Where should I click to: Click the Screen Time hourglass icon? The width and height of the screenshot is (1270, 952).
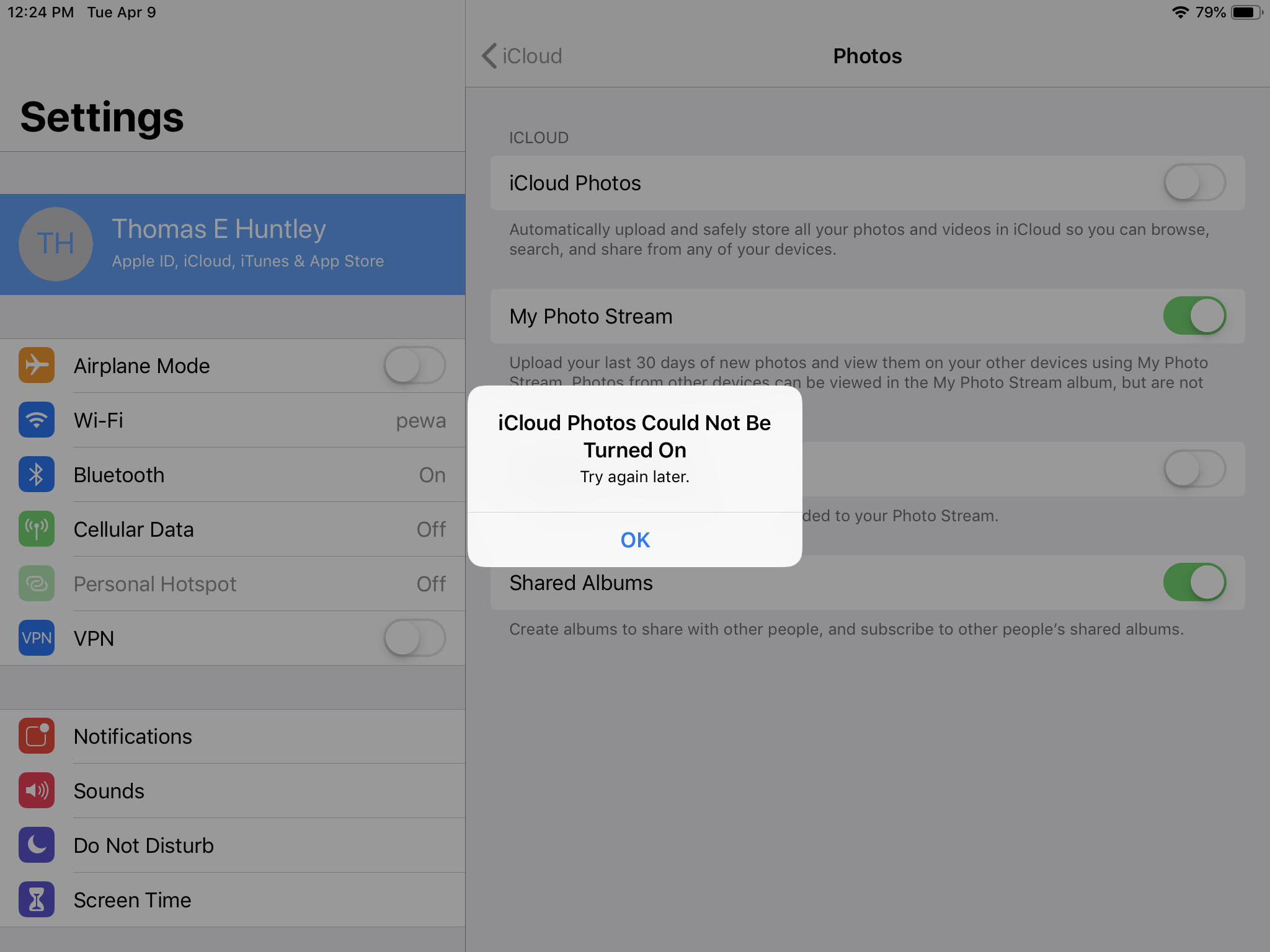pyautogui.click(x=37, y=900)
